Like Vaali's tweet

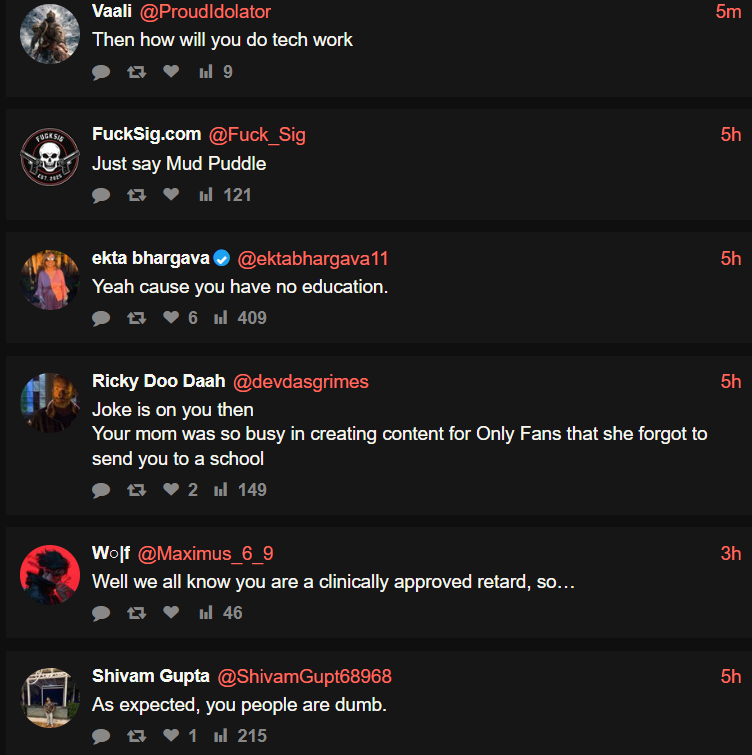(171, 71)
